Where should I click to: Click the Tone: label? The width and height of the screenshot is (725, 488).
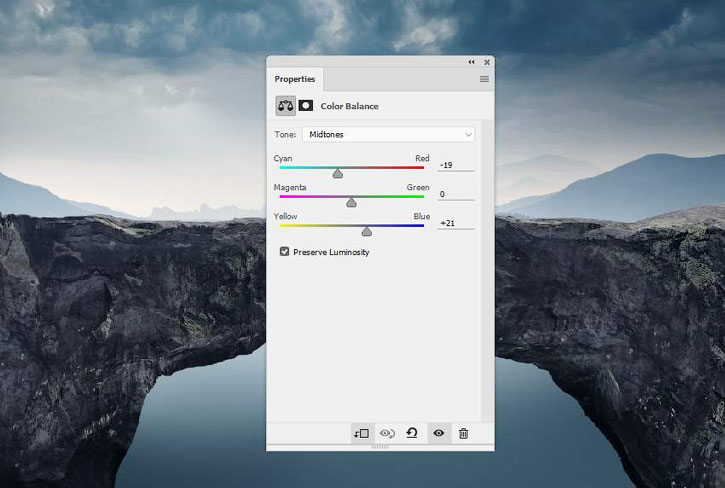pos(285,135)
